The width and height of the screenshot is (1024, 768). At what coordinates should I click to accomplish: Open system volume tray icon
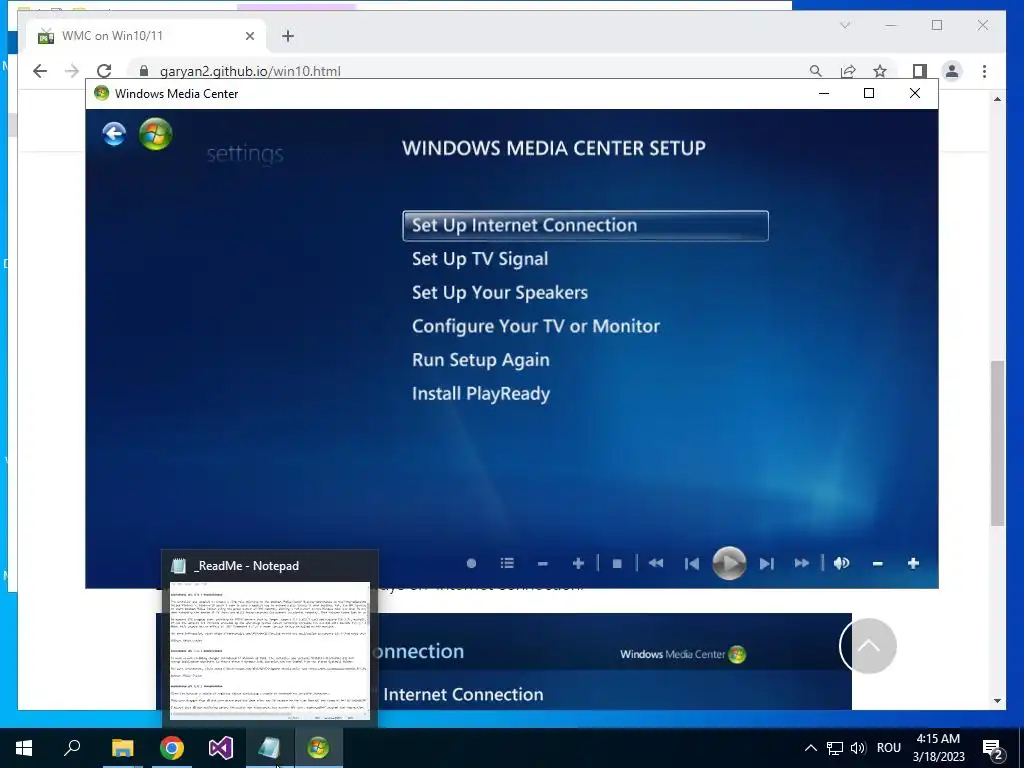tap(858, 748)
